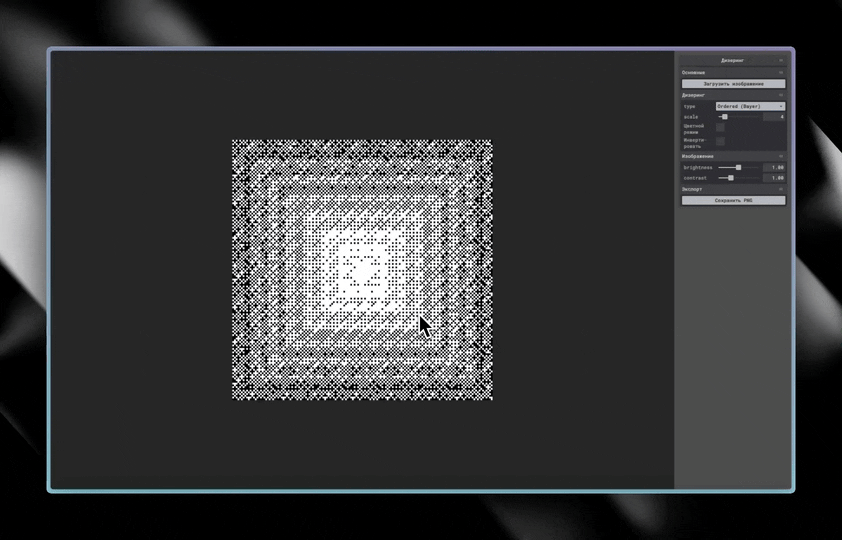Image resolution: width=842 pixels, height=540 pixels.
Task: Click the scale value field showing 4
Action: tap(774, 116)
